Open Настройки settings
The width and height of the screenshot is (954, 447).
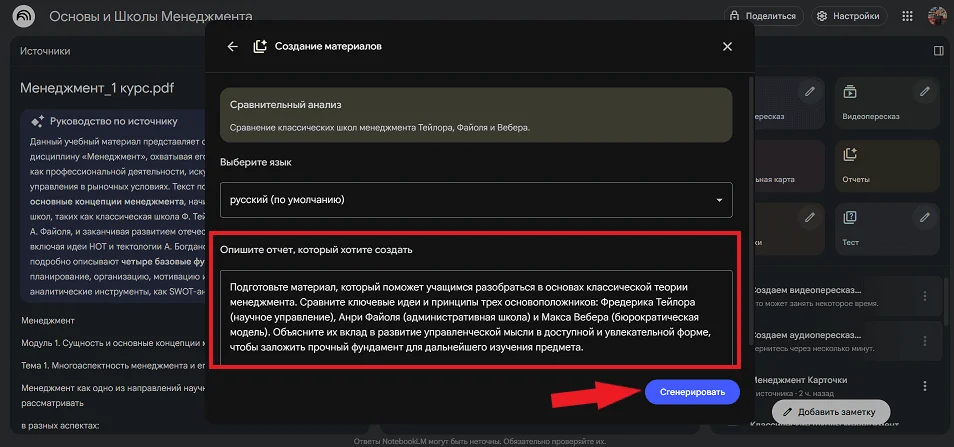click(850, 16)
